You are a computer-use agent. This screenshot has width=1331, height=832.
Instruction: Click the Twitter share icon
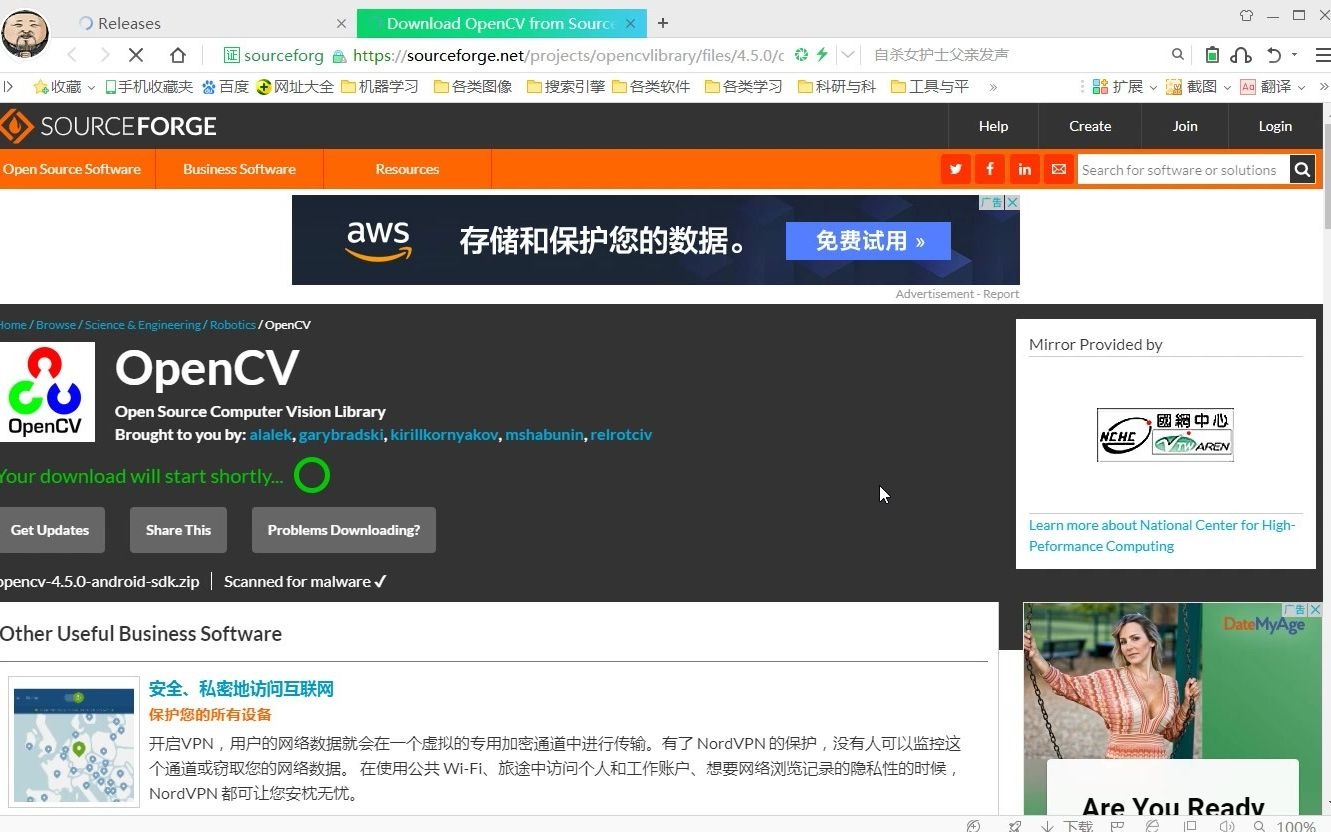pyautogui.click(x=956, y=170)
